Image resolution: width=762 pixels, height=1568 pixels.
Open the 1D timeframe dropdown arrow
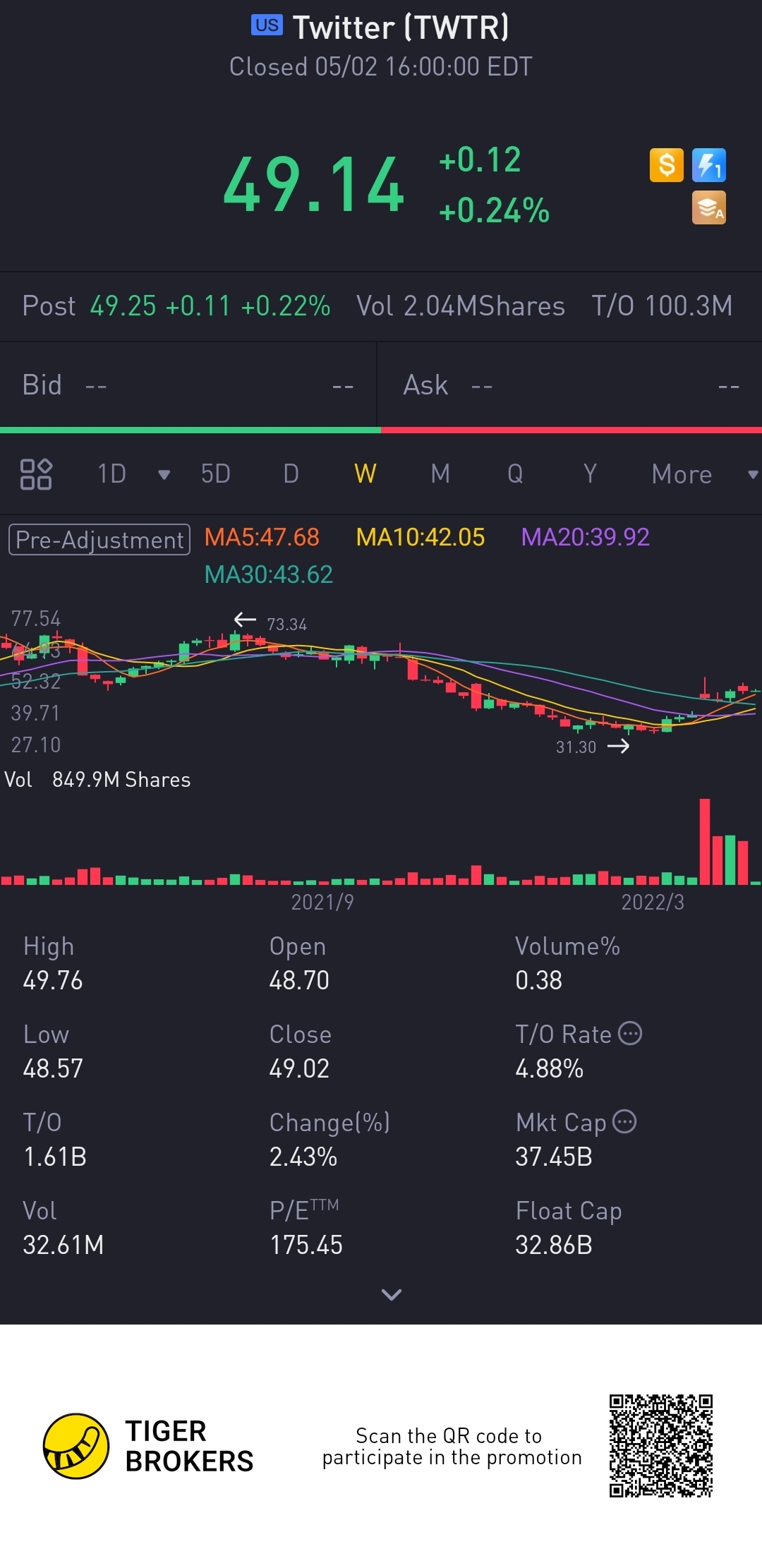164,475
